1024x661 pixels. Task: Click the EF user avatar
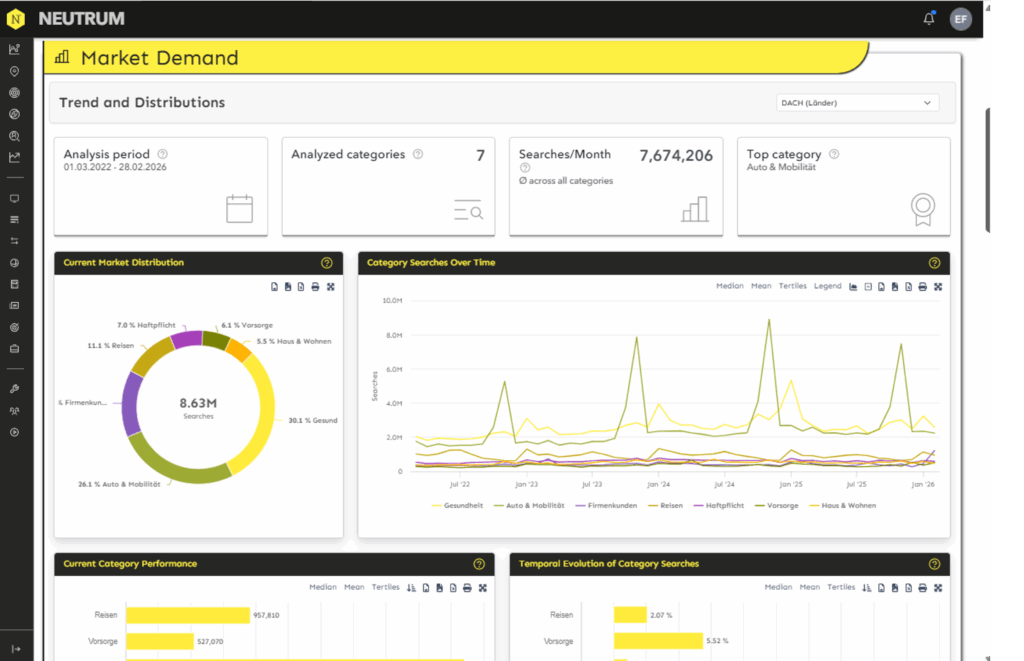click(x=960, y=18)
